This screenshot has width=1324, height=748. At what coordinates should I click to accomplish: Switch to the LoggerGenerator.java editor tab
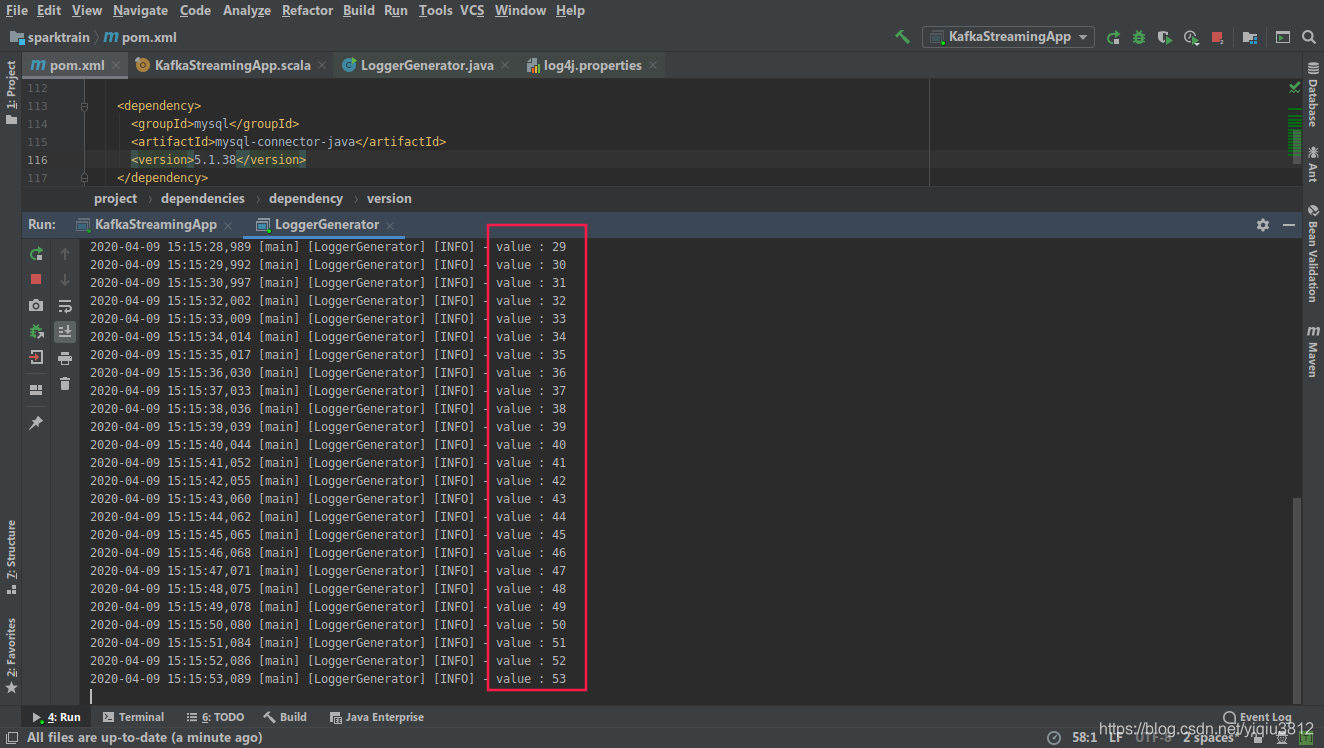coord(427,65)
